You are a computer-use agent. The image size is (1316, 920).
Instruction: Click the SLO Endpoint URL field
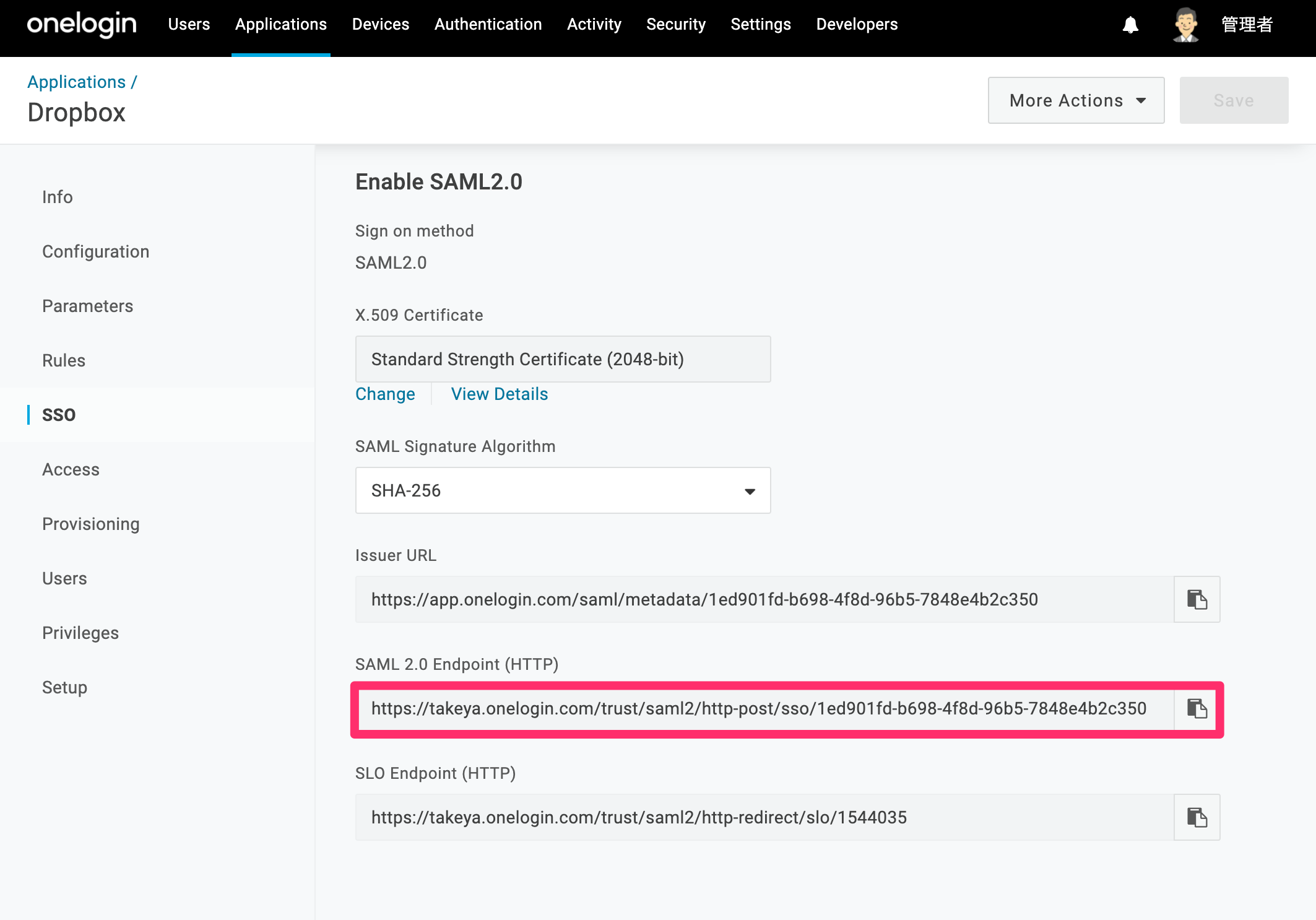(764, 817)
